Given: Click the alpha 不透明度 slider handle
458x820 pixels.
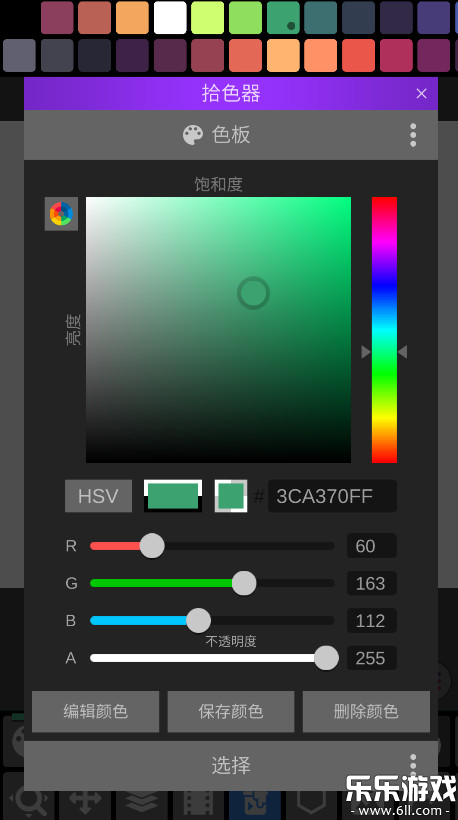Looking at the screenshot, I should (x=326, y=658).
